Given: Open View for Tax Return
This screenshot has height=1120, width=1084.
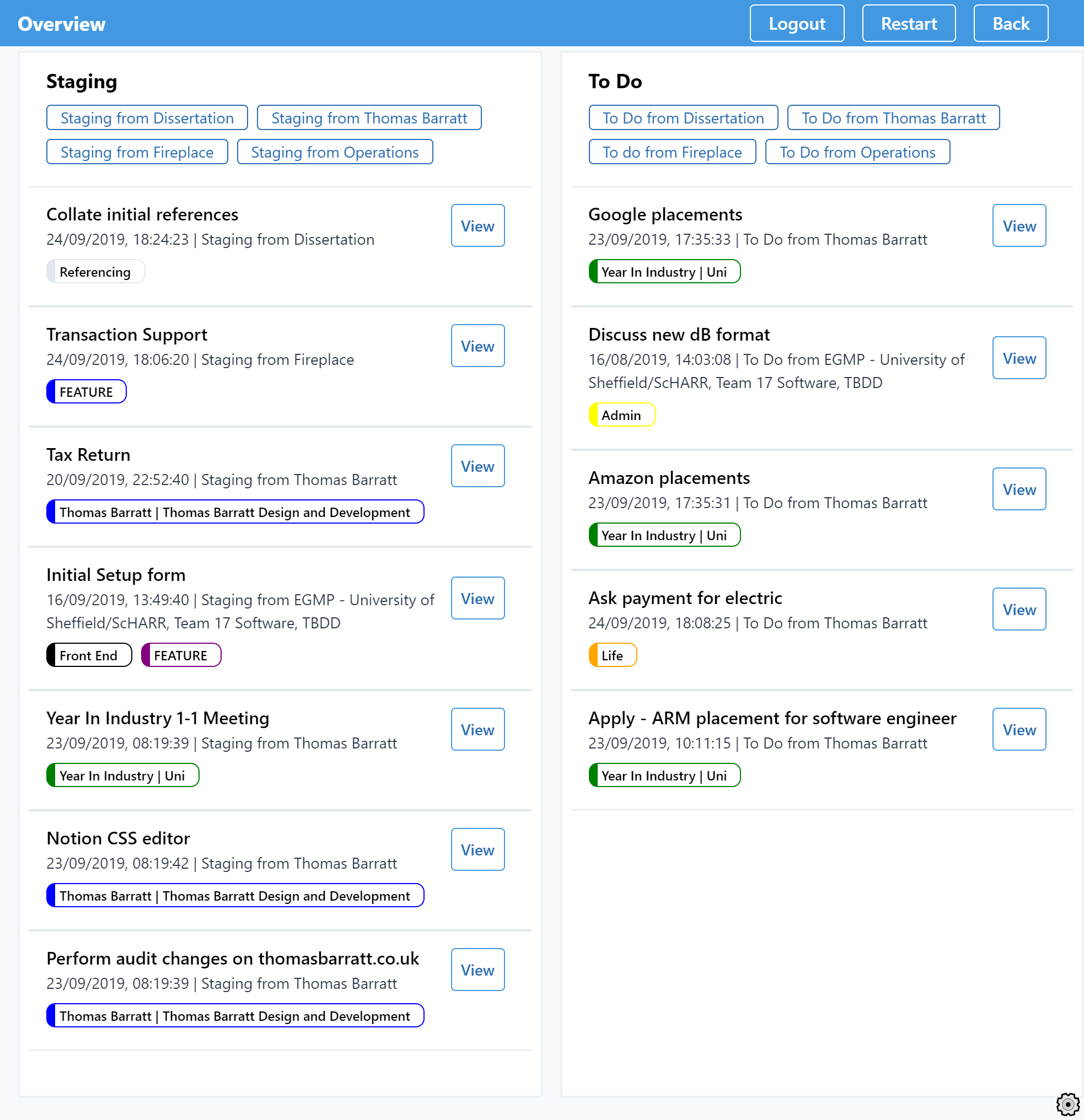Looking at the screenshot, I should coord(477,466).
